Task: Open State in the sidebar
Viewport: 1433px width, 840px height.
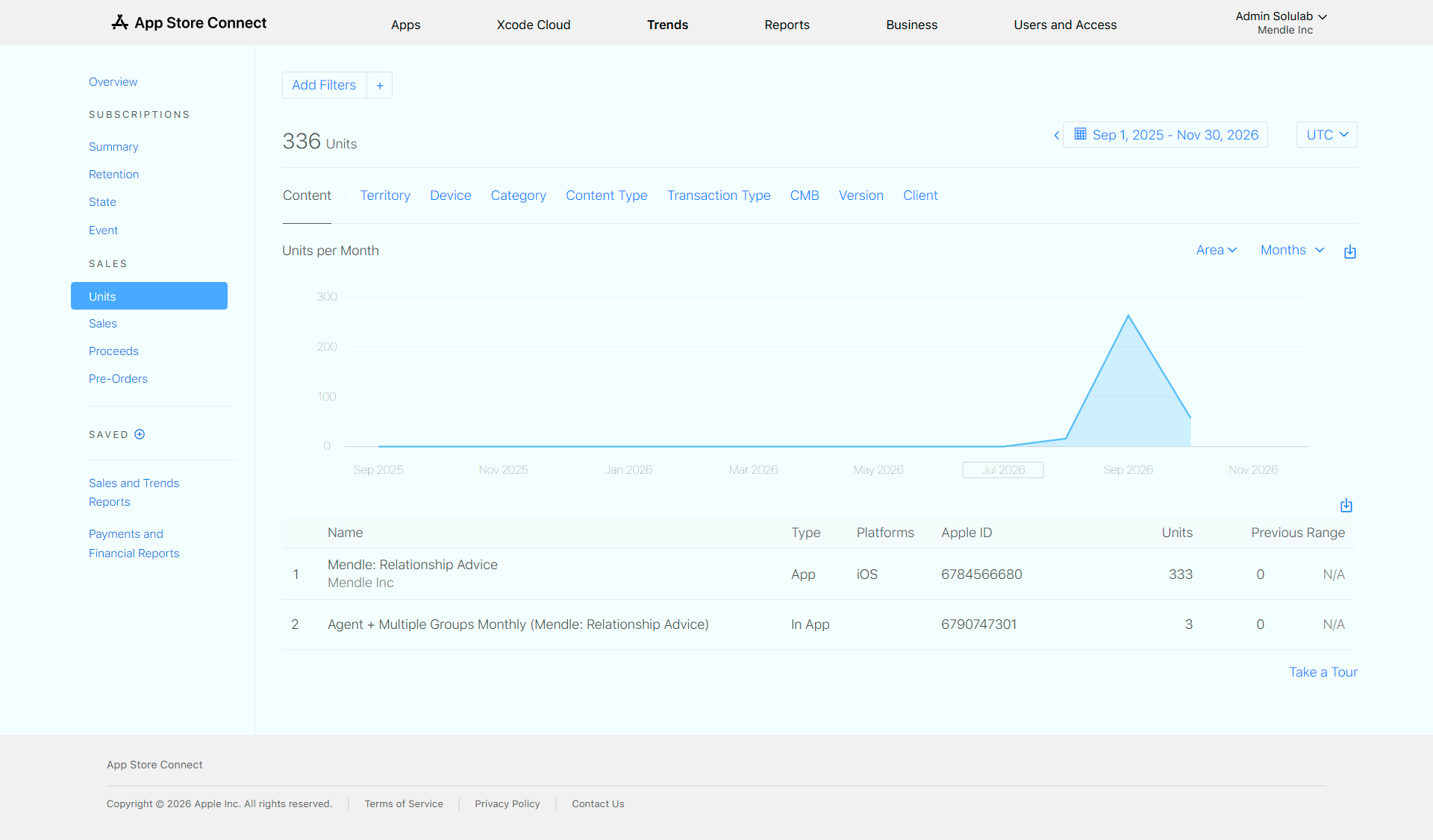Action: pos(102,202)
